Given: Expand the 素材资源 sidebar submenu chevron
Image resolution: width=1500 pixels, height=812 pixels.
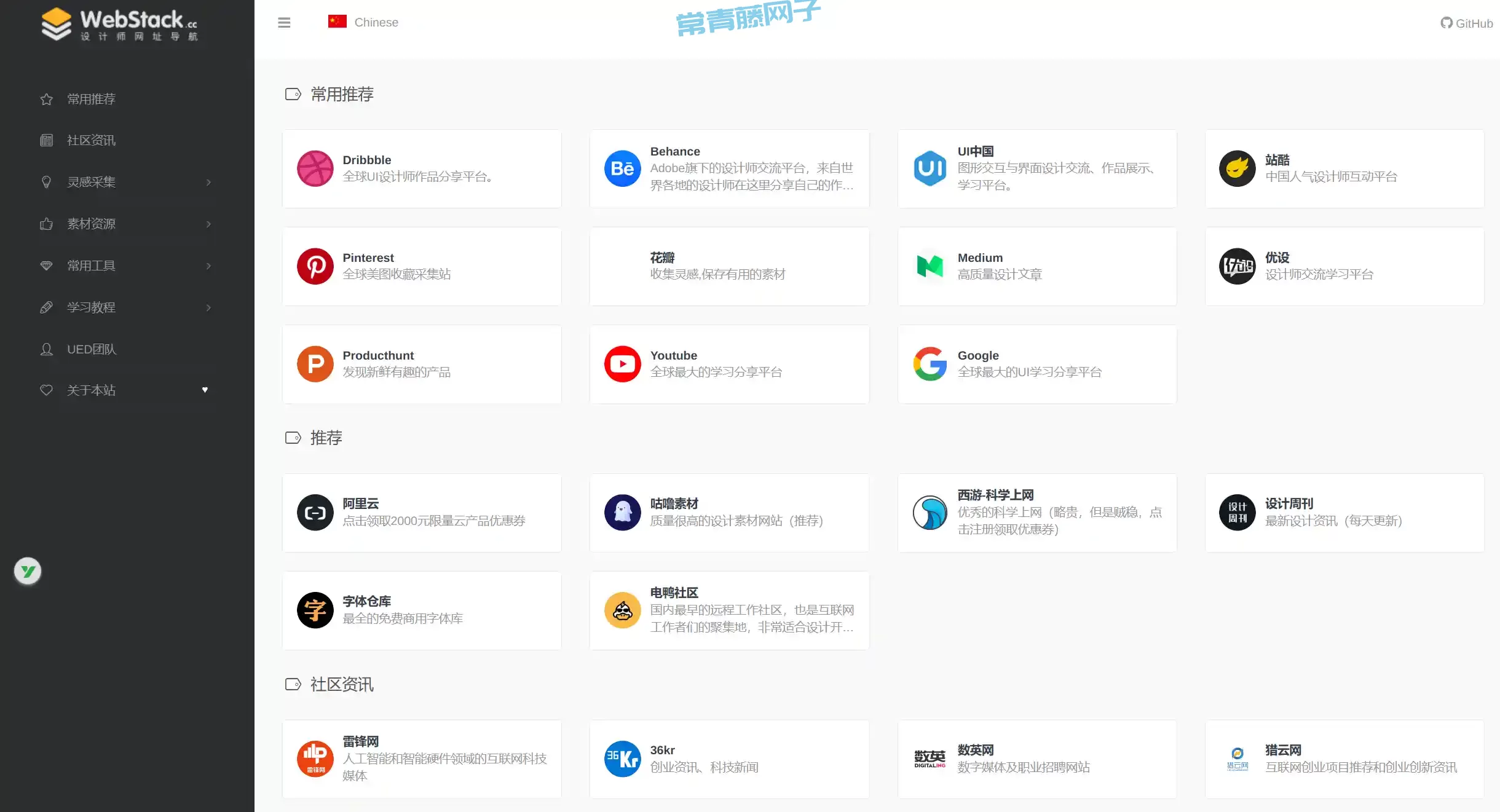Looking at the screenshot, I should (208, 224).
